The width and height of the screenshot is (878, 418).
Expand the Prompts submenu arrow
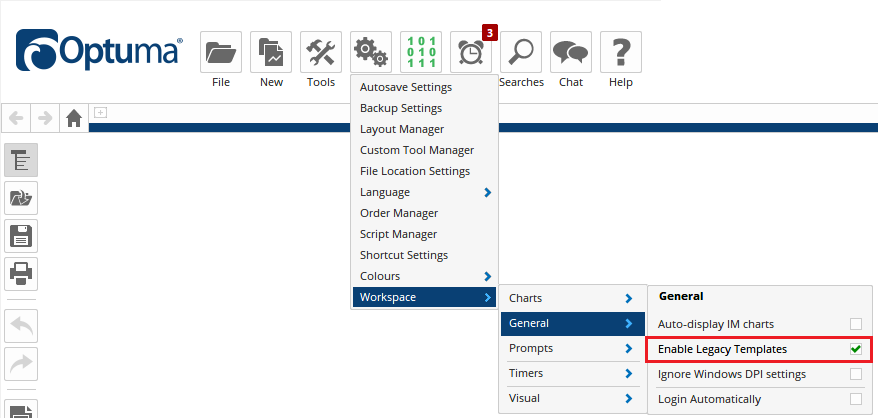coord(628,349)
